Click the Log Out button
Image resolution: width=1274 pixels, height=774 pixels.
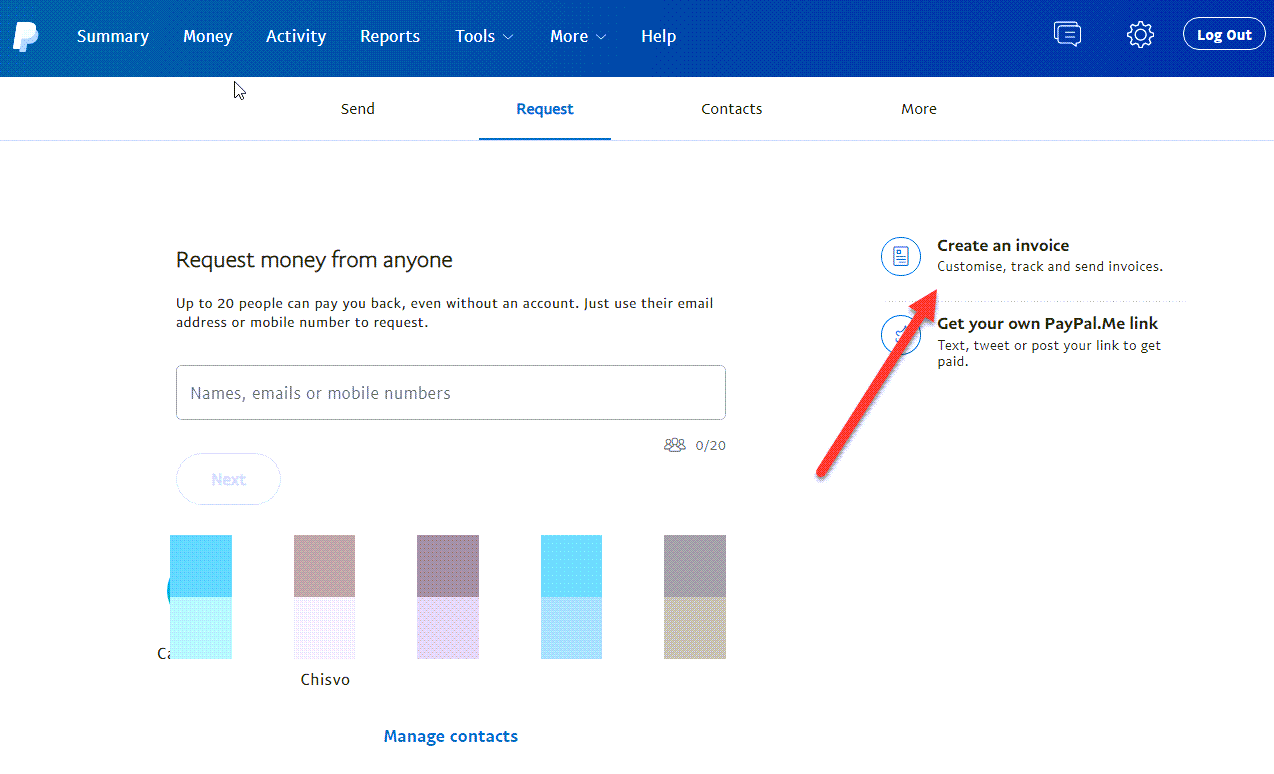coord(1224,34)
